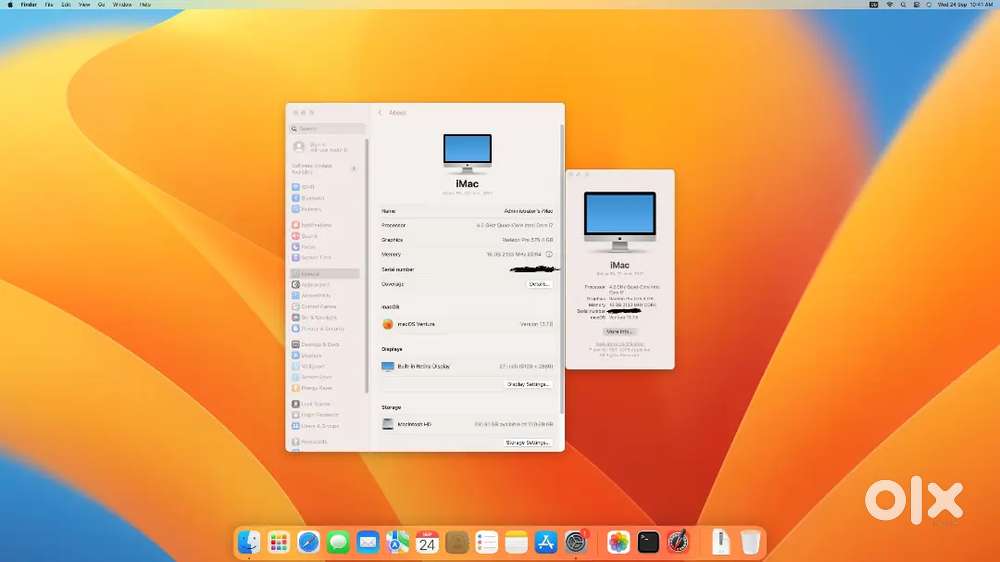Viewport: 1000px width, 562px height.
Task: Open the document stack in the Dock
Action: (721, 542)
